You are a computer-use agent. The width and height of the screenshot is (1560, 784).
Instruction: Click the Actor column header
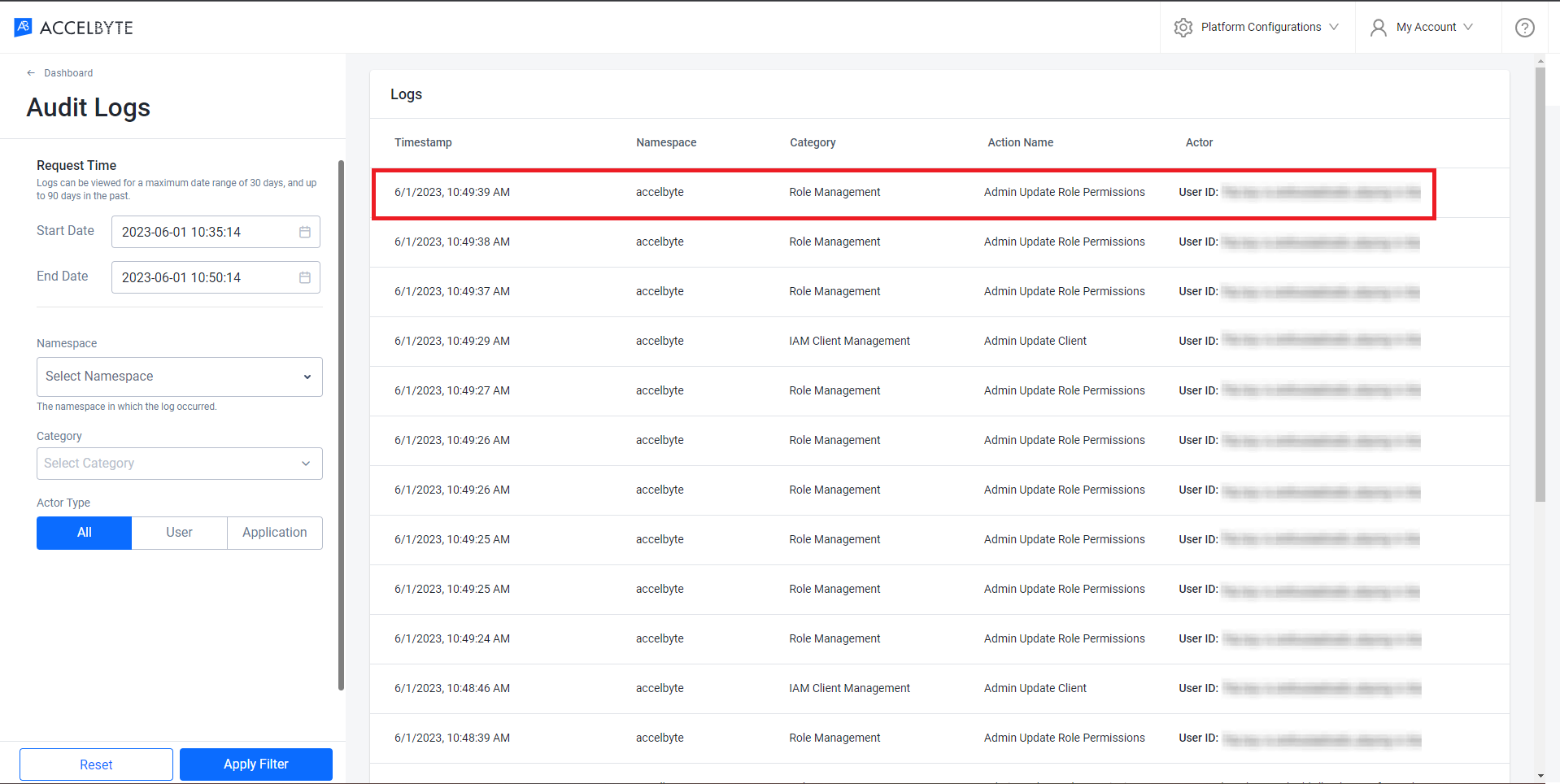click(1199, 142)
